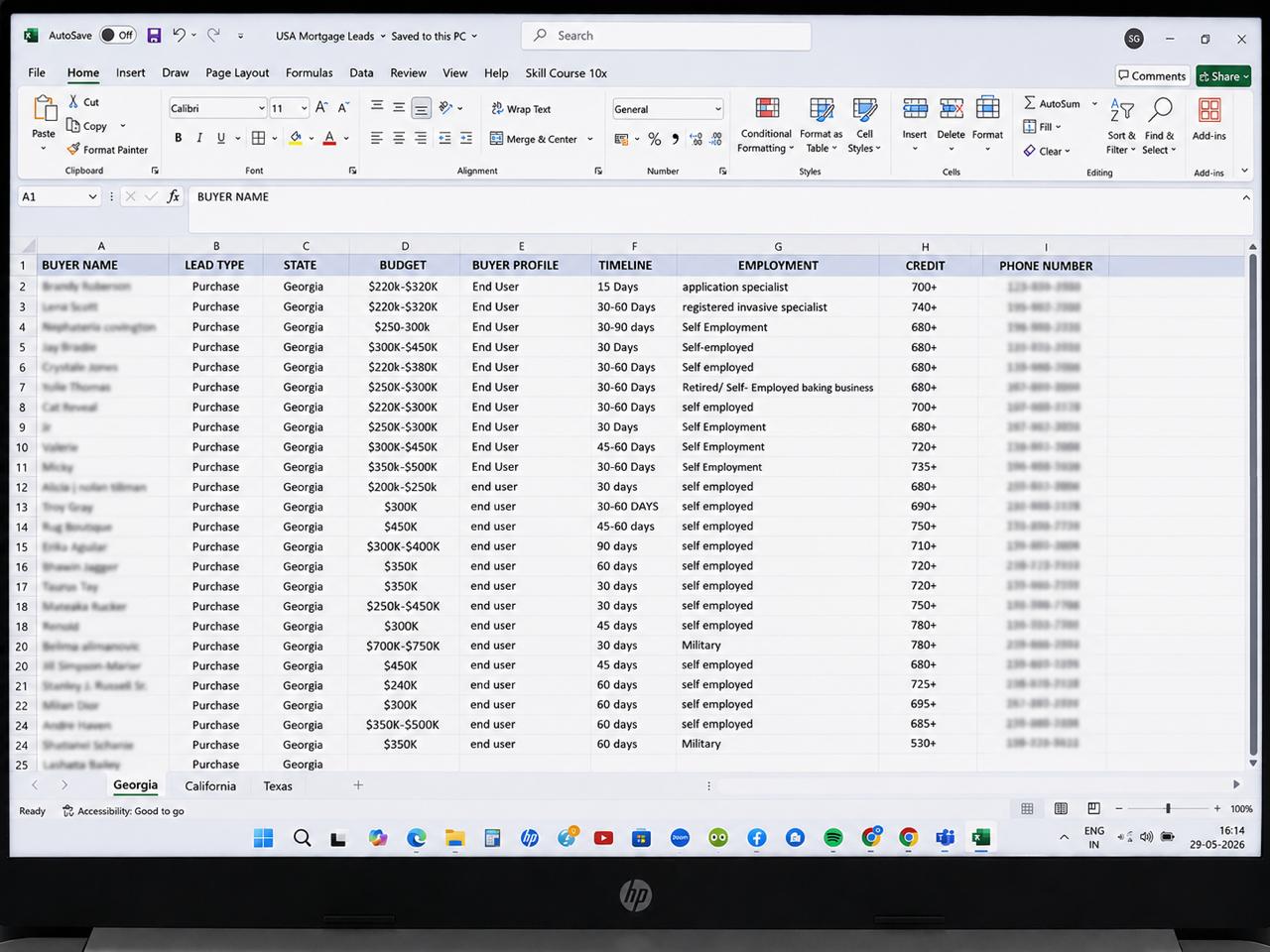Screen dimensions: 1270x952
Task: Toggle Underline formatting
Action: (220, 138)
